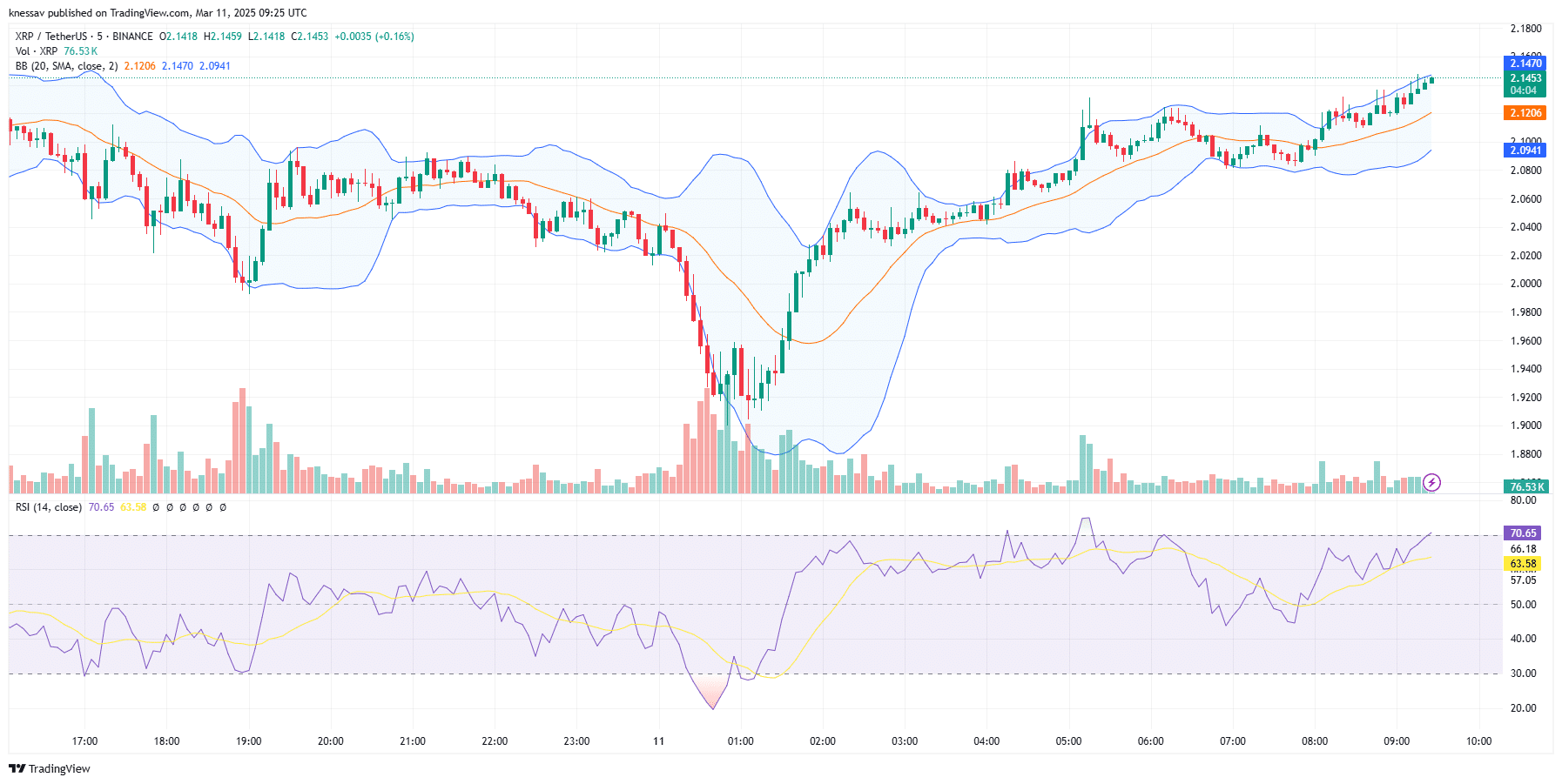
Task: Click orange 2.1206 value in BB legend
Action: pyautogui.click(x=140, y=66)
